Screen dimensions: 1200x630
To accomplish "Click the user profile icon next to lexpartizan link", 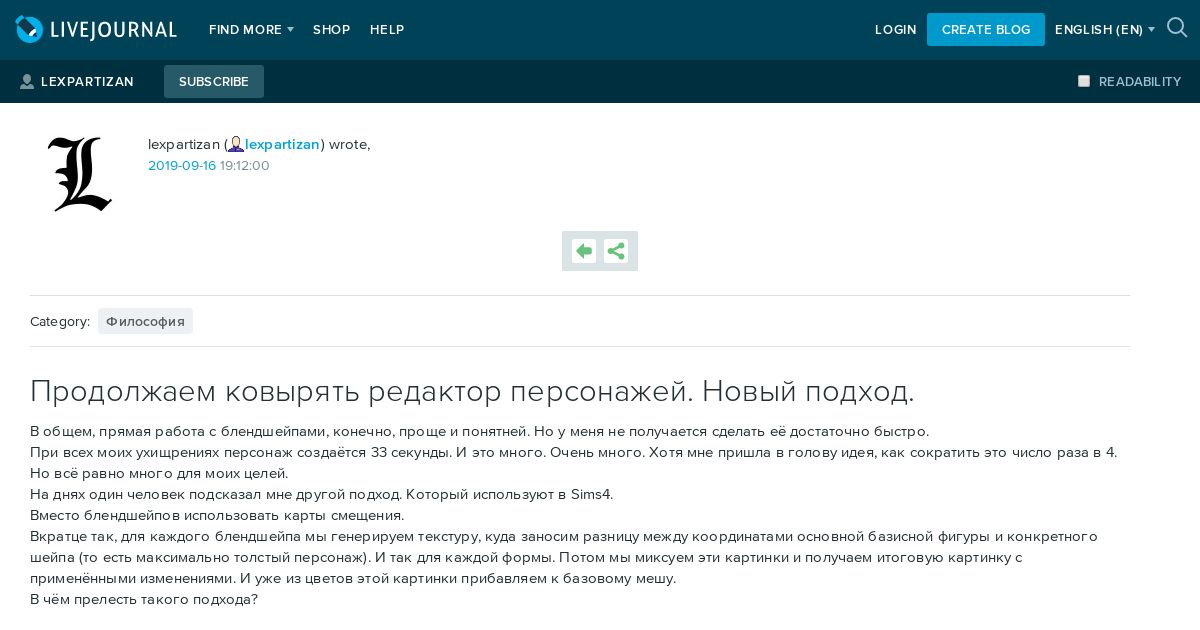I will [x=236, y=144].
